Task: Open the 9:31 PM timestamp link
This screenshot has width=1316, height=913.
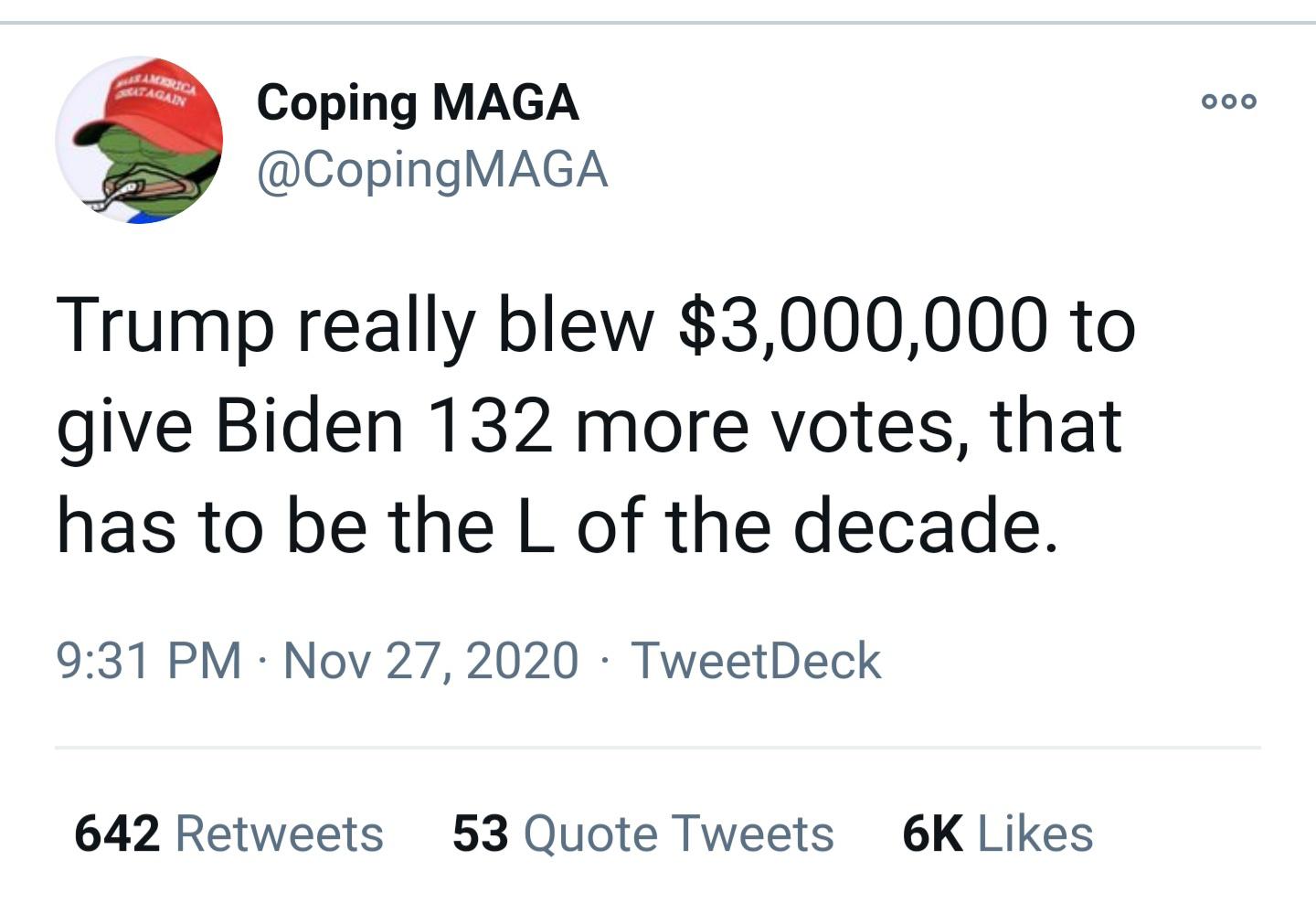Action: coord(149,661)
